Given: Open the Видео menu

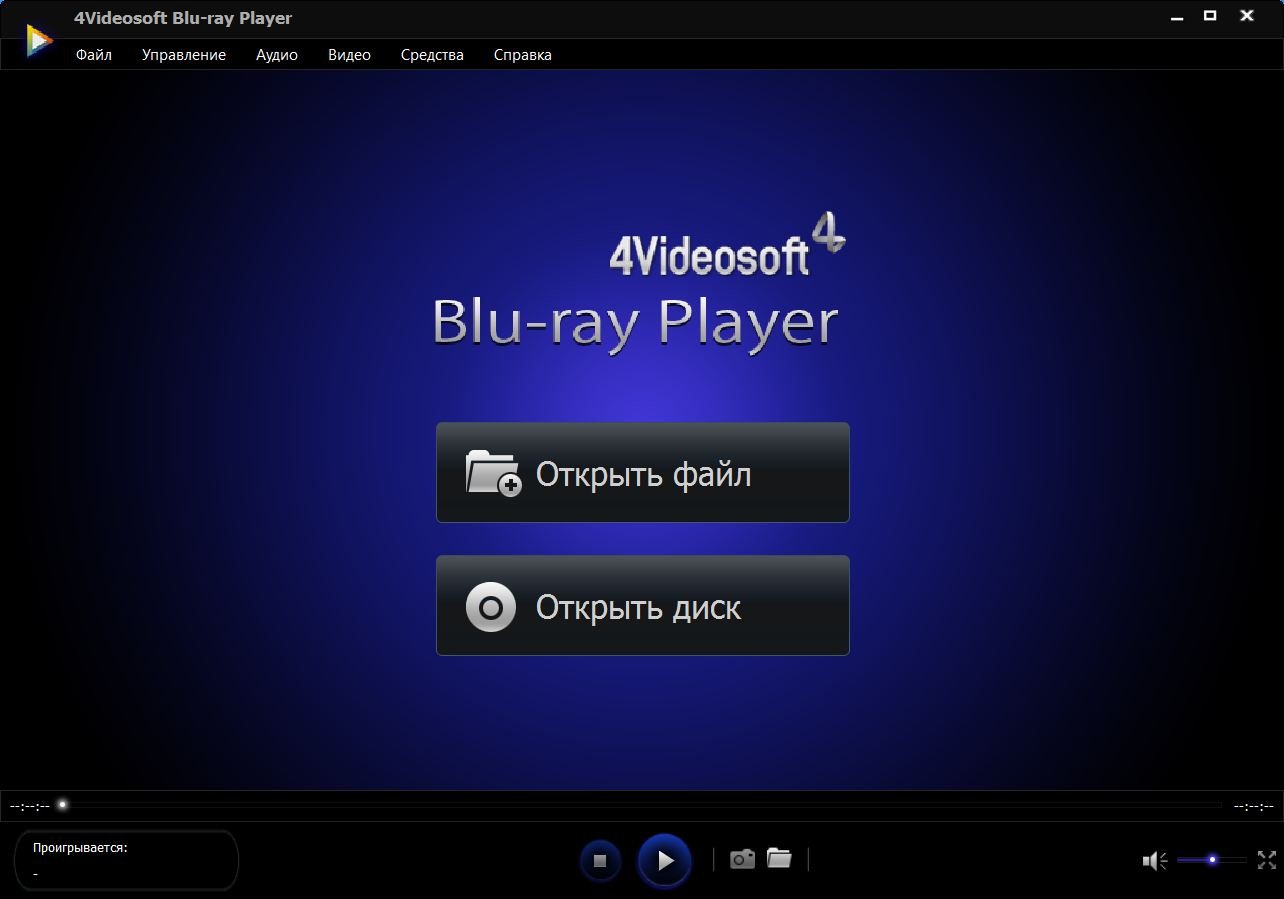Looking at the screenshot, I should pos(349,55).
